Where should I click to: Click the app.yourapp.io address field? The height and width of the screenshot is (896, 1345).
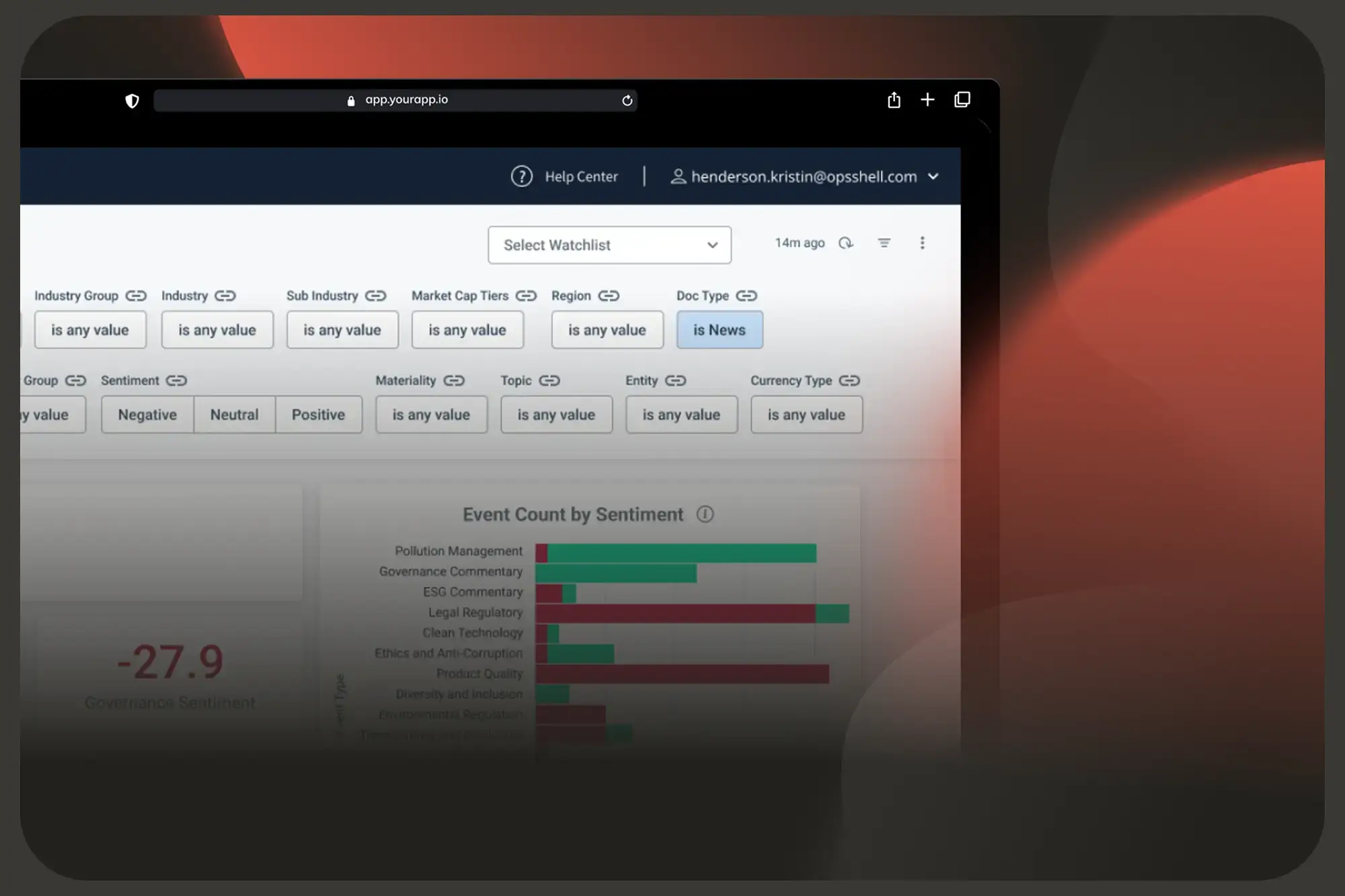coord(395,100)
